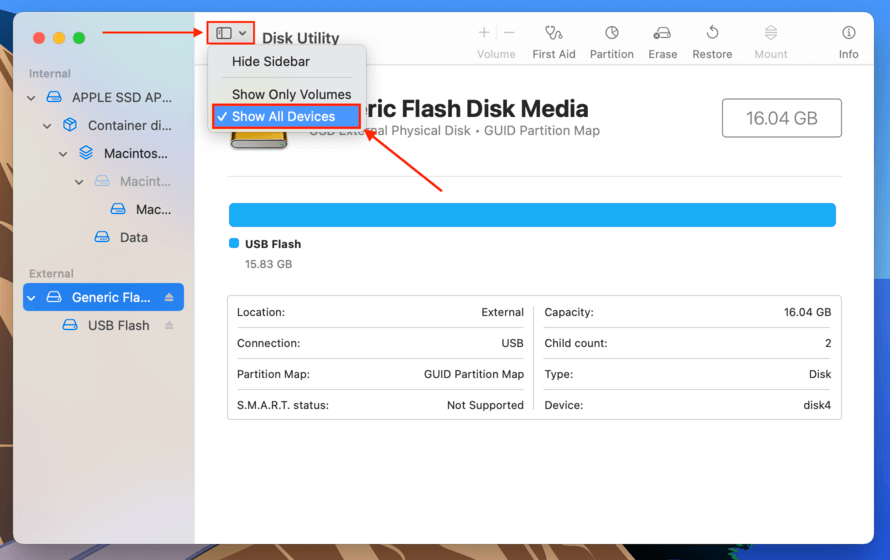Image resolution: width=890 pixels, height=560 pixels.
Task: Click the red close window button
Action: [x=39, y=38]
